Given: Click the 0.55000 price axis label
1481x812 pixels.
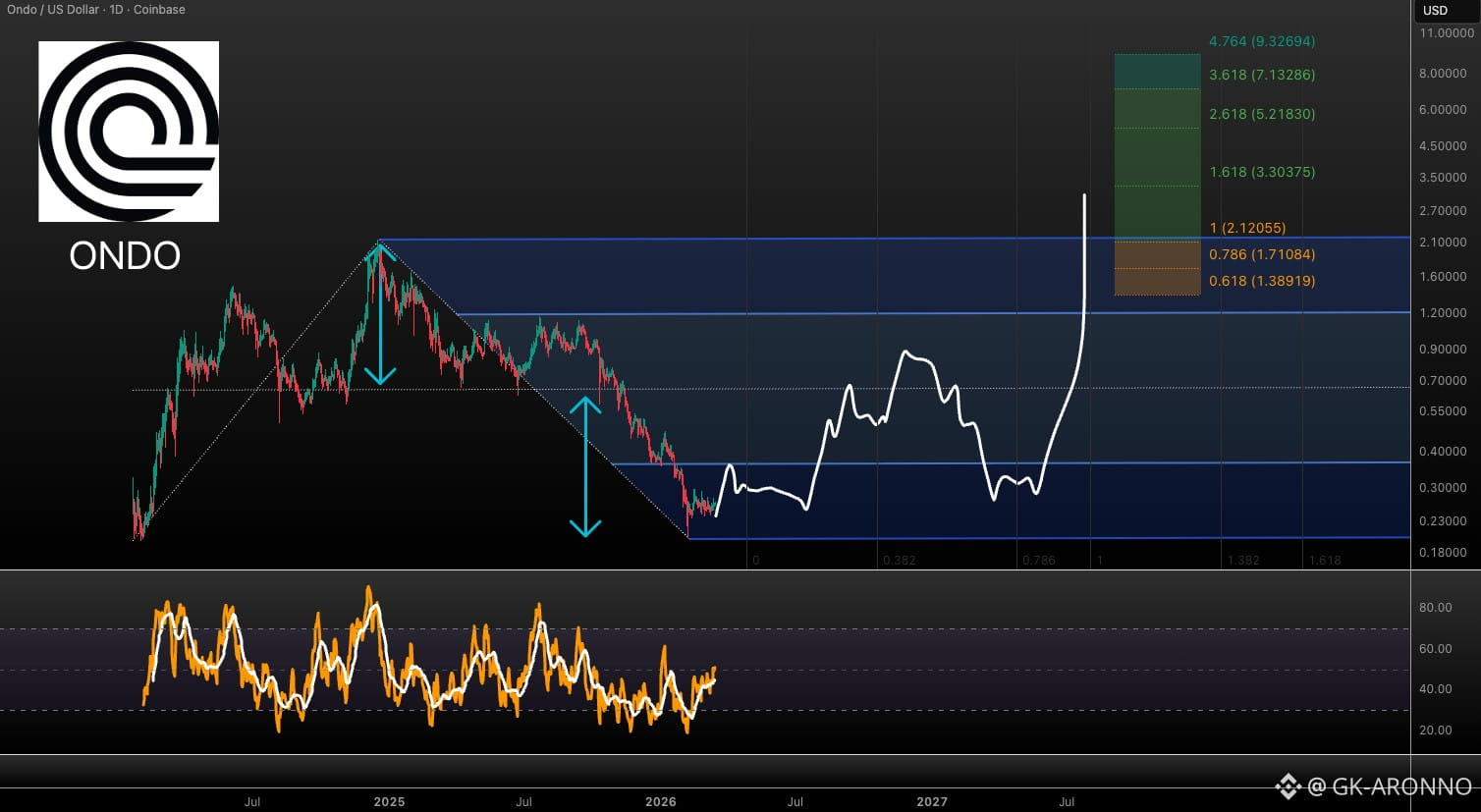Looking at the screenshot, I should coord(1443,412).
